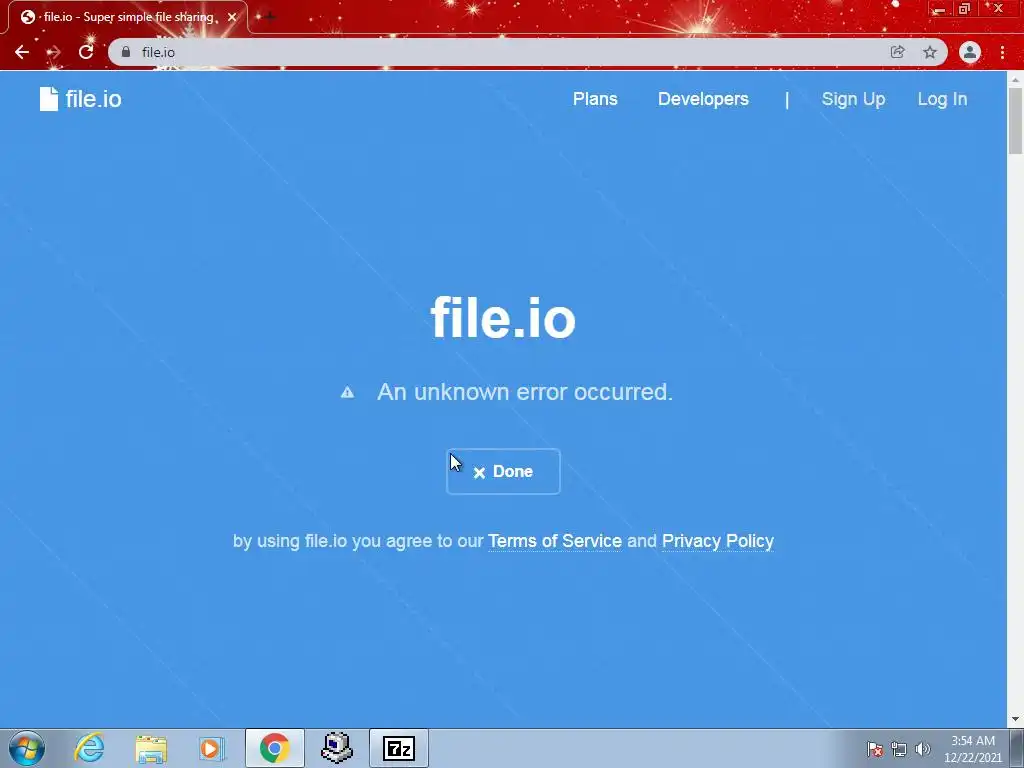Viewport: 1024px width, 768px height.
Task: Go to Log In
Action: [942, 99]
